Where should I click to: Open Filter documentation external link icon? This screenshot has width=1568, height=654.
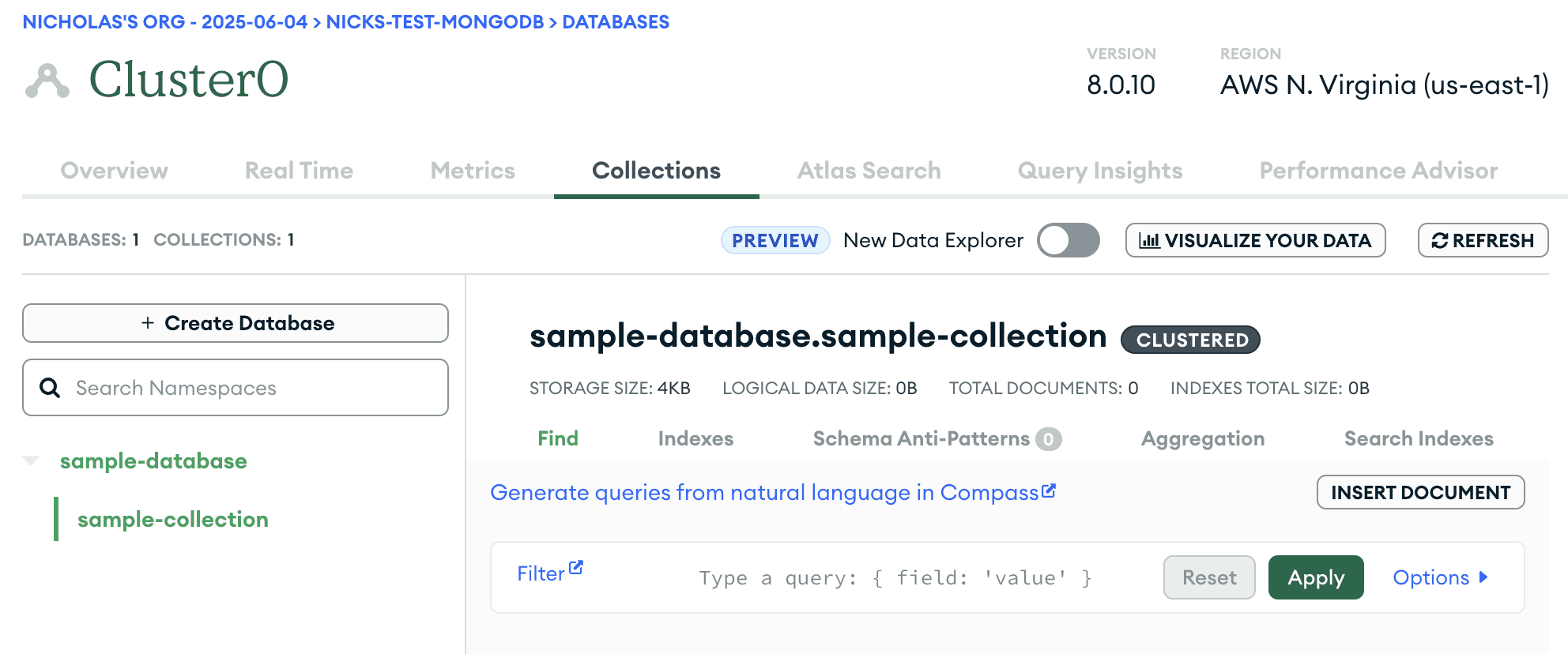coord(576,567)
